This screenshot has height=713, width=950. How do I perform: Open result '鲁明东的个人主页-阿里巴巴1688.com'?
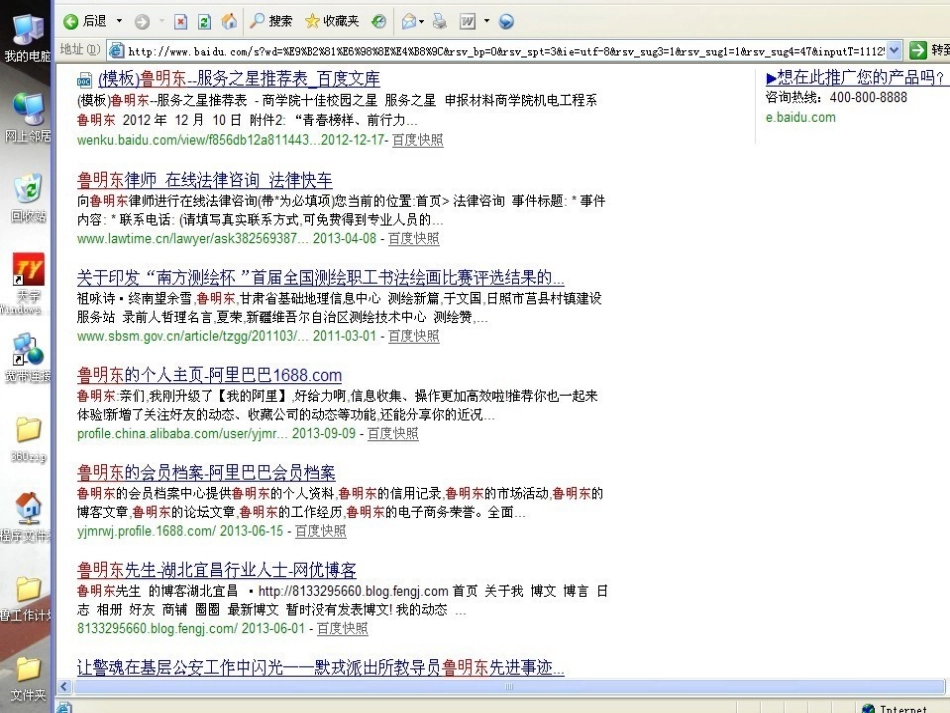point(210,375)
